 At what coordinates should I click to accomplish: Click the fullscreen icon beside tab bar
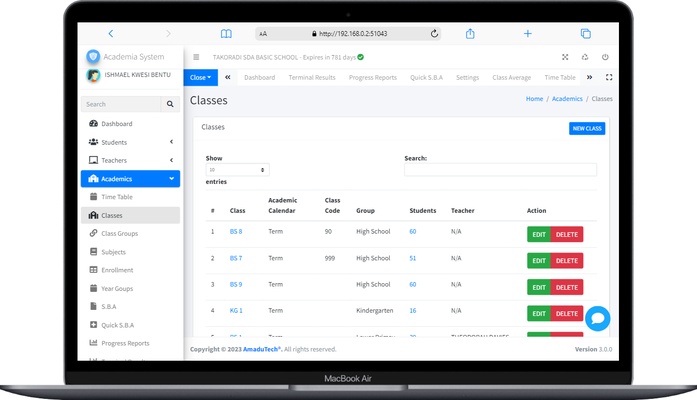click(x=609, y=77)
